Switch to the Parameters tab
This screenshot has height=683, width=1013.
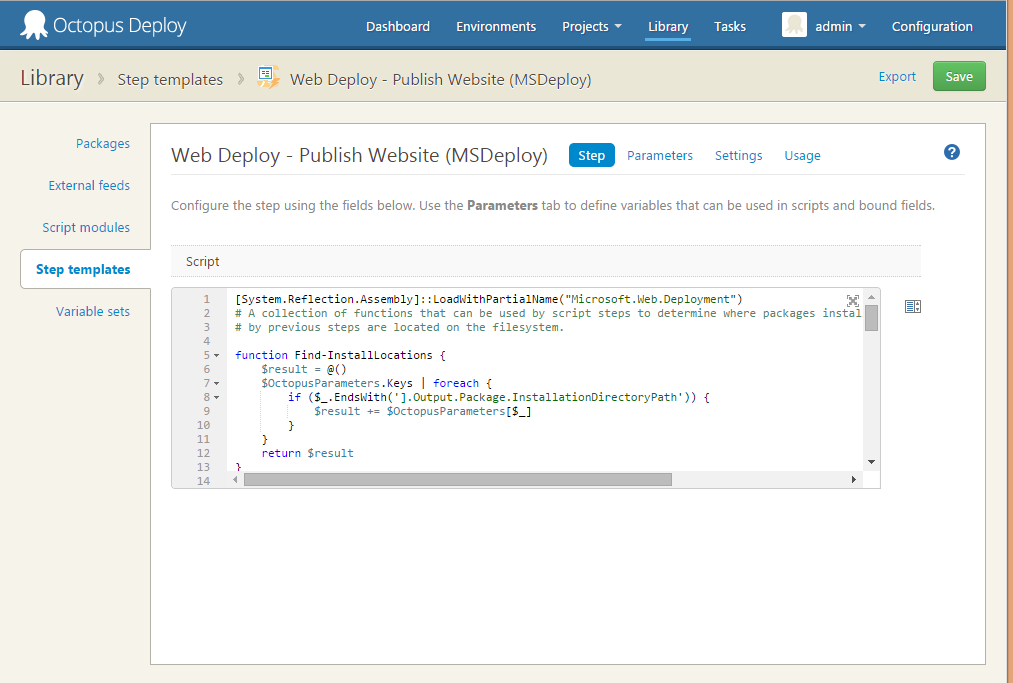(x=659, y=155)
